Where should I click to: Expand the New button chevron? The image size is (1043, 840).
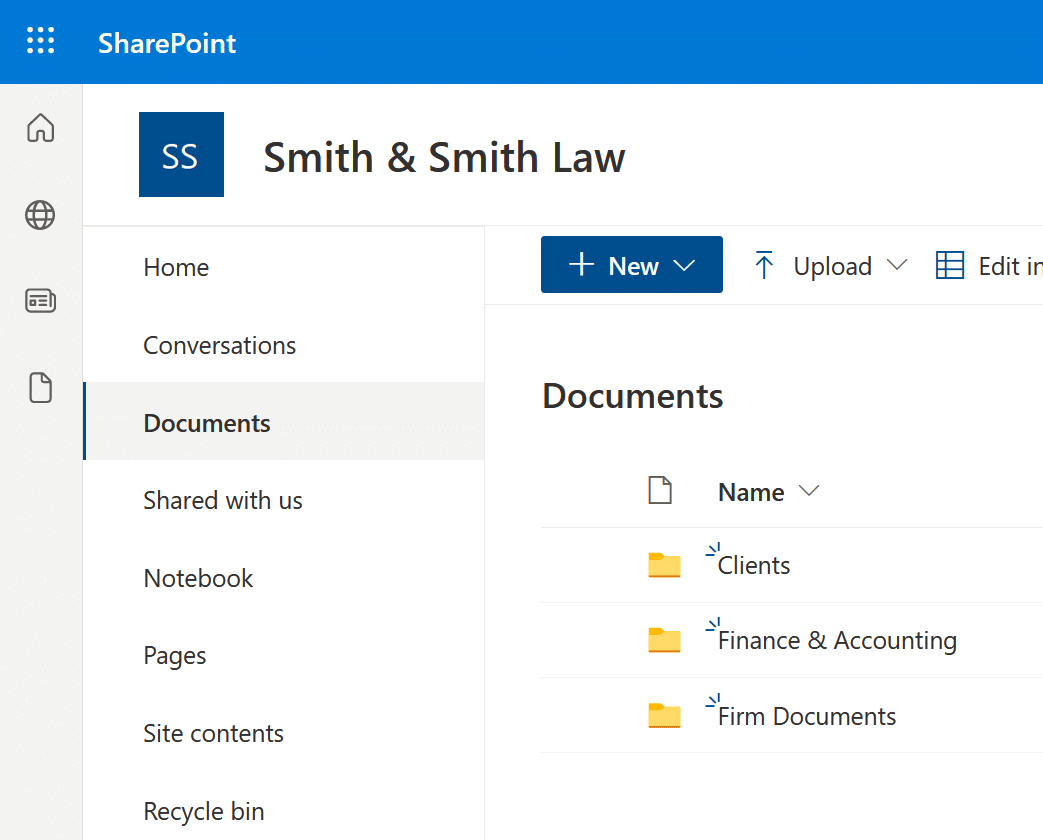coord(684,266)
